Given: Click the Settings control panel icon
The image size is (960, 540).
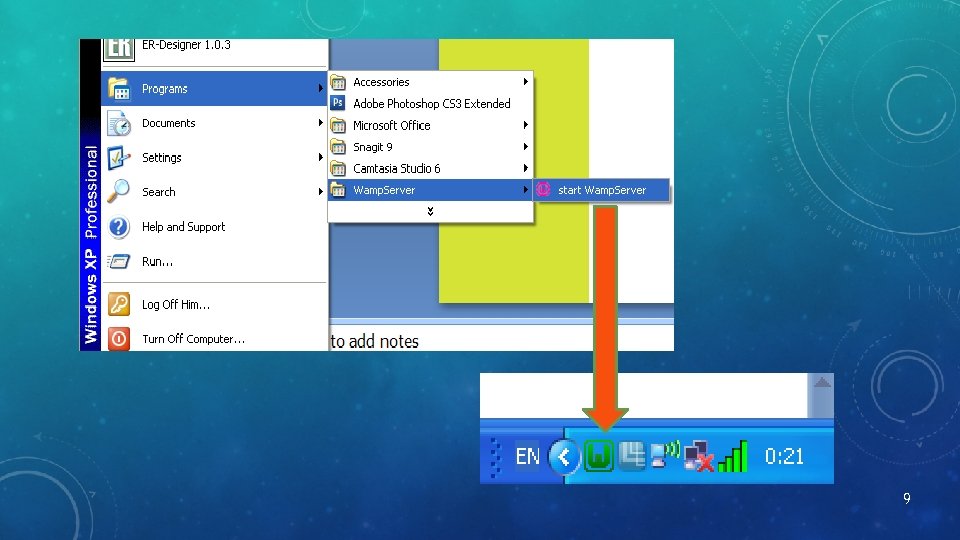Looking at the screenshot, I should (x=119, y=157).
